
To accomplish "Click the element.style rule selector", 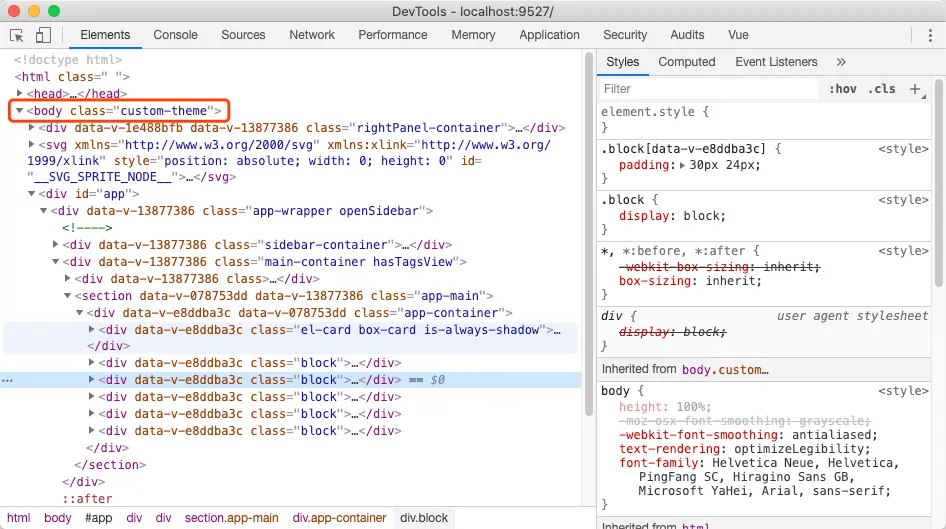I will [647, 112].
